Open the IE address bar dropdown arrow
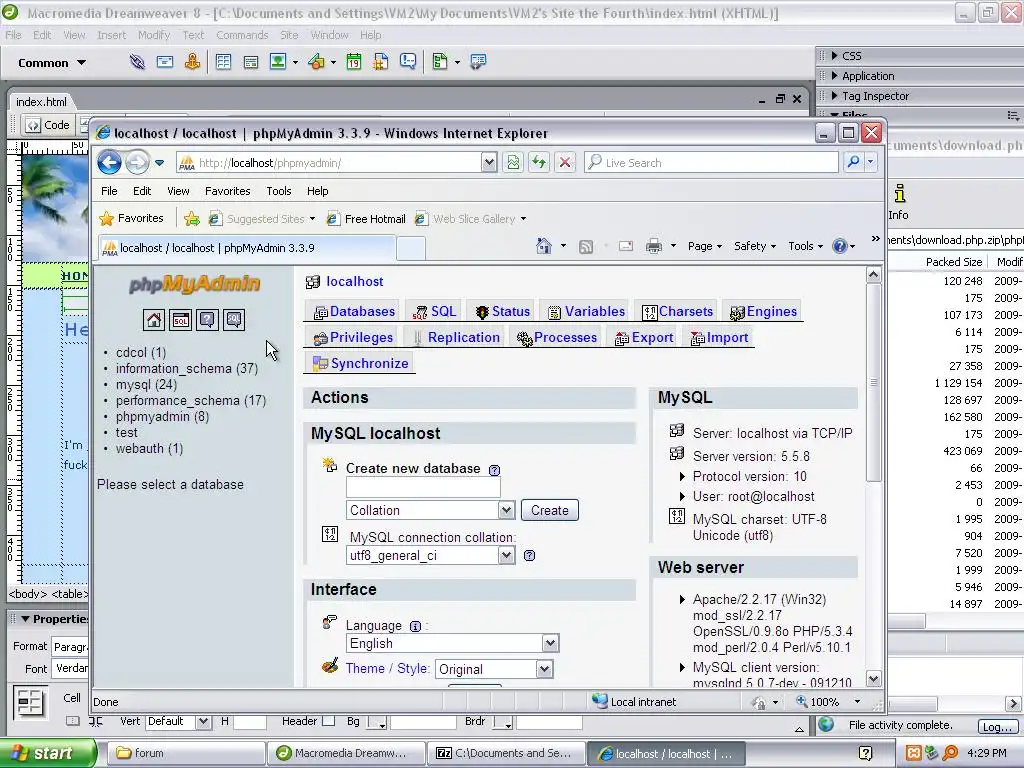Image resolution: width=1024 pixels, height=768 pixels. click(x=489, y=162)
